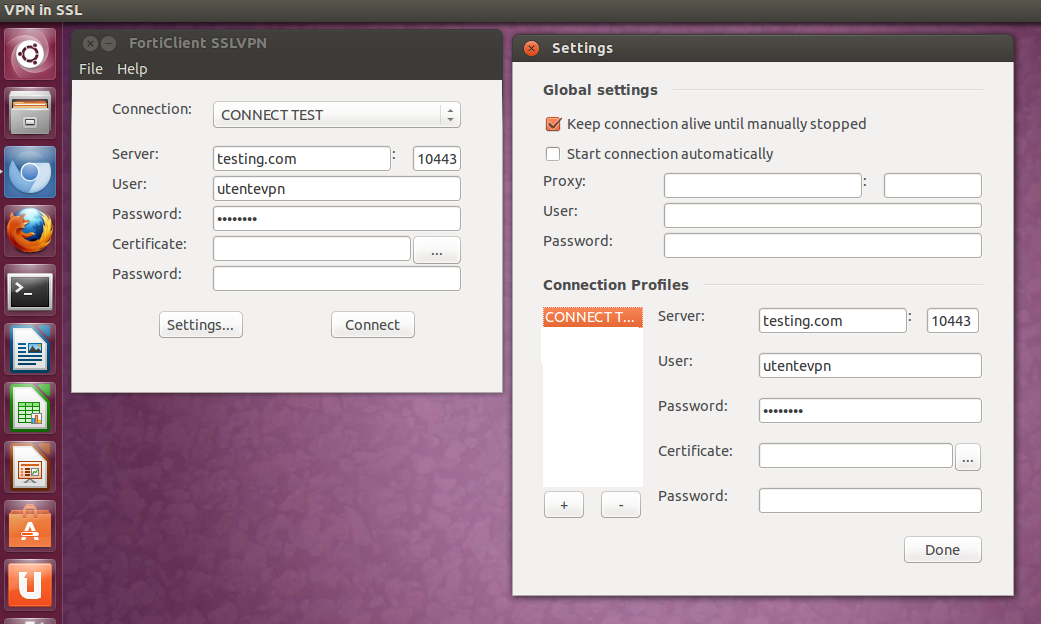
Task: Add a new connection profile with plus
Action: [564, 505]
